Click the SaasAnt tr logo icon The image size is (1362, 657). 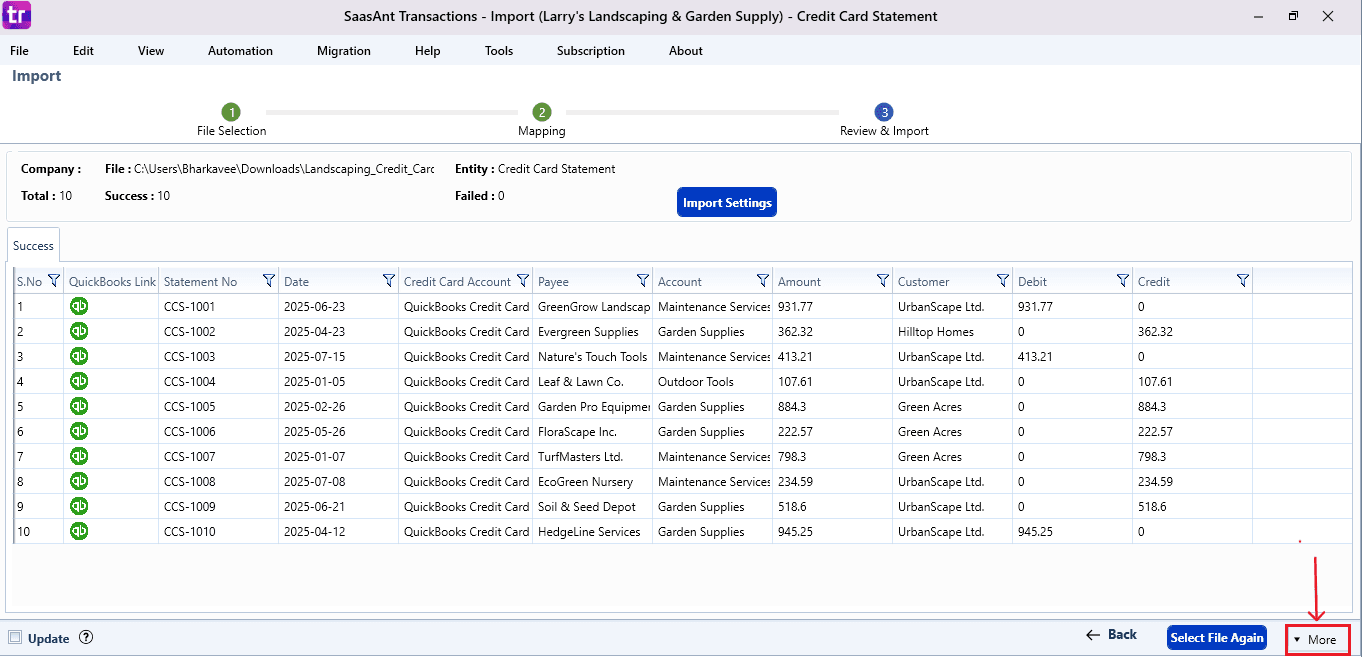click(17, 16)
